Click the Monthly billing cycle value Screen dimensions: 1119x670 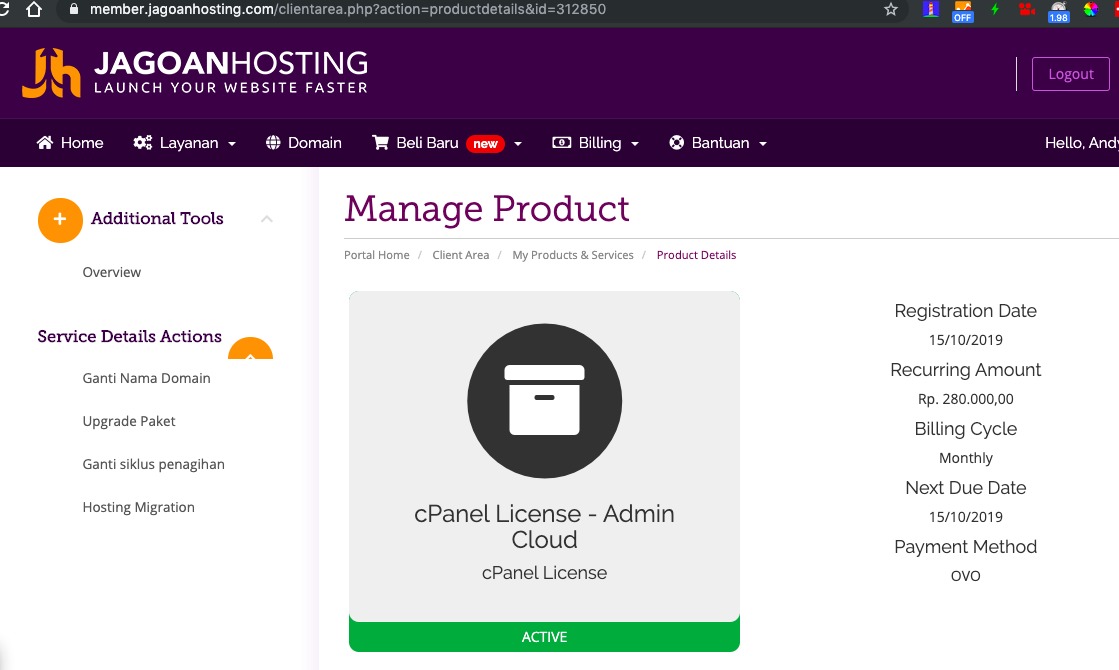966,458
